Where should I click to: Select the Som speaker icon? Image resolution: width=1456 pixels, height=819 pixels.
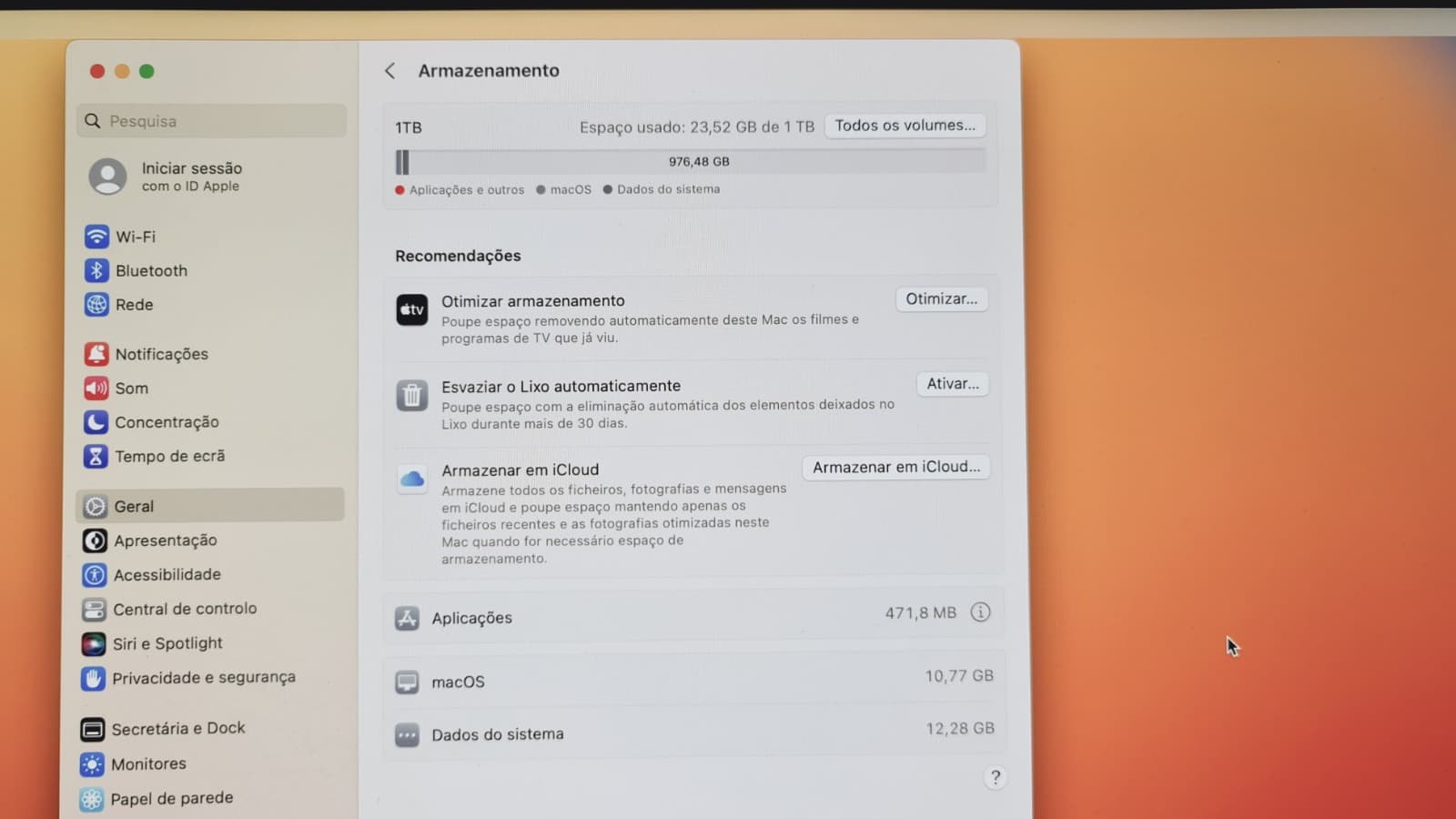pyautogui.click(x=96, y=388)
